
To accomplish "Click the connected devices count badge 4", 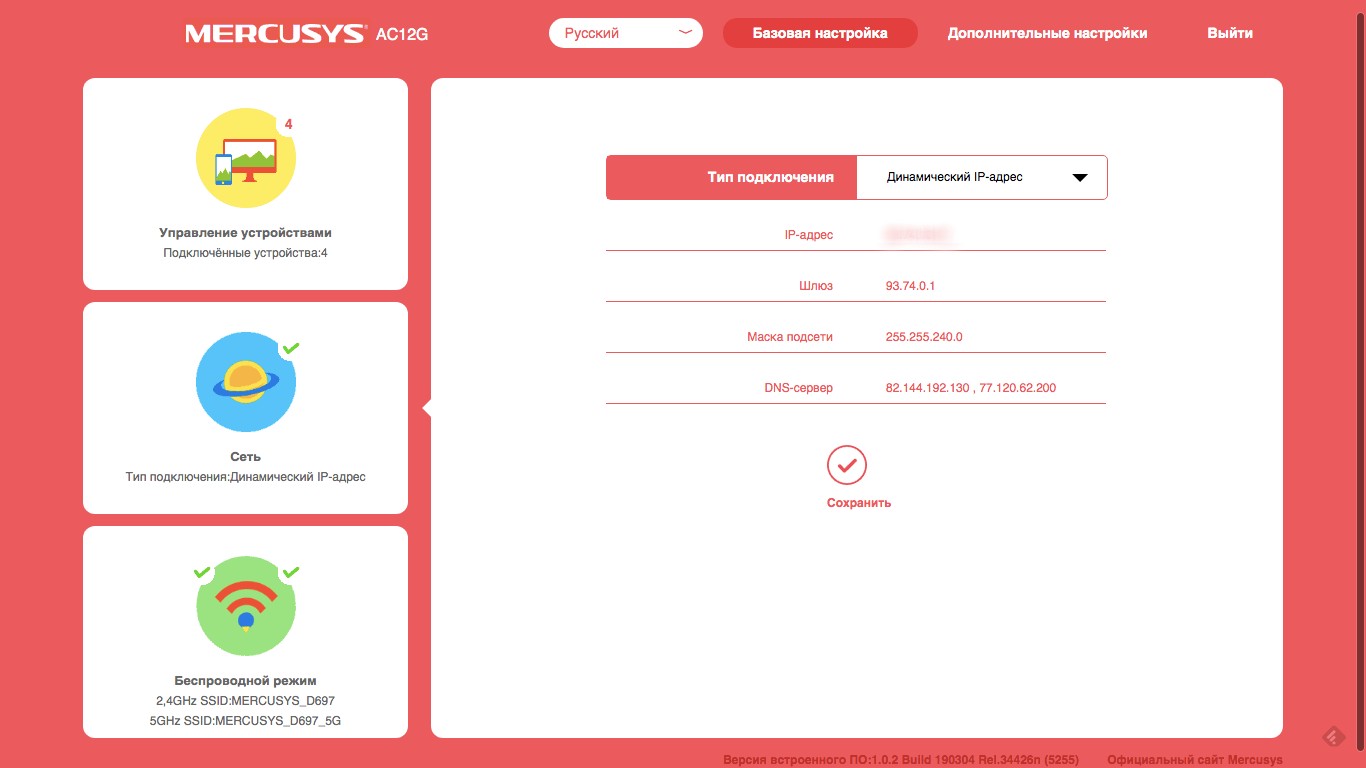I will click(x=288, y=125).
